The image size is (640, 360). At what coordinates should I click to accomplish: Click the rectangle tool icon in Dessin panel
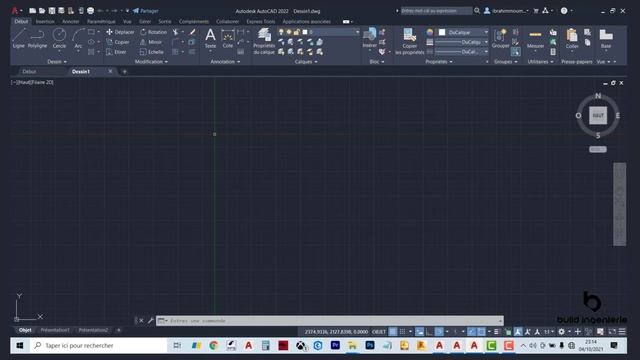[x=91, y=32]
